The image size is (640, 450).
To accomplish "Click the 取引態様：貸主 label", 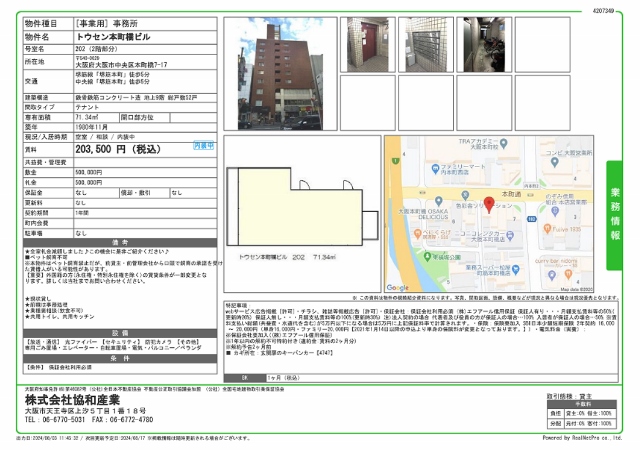I will pyautogui.click(x=569, y=396).
